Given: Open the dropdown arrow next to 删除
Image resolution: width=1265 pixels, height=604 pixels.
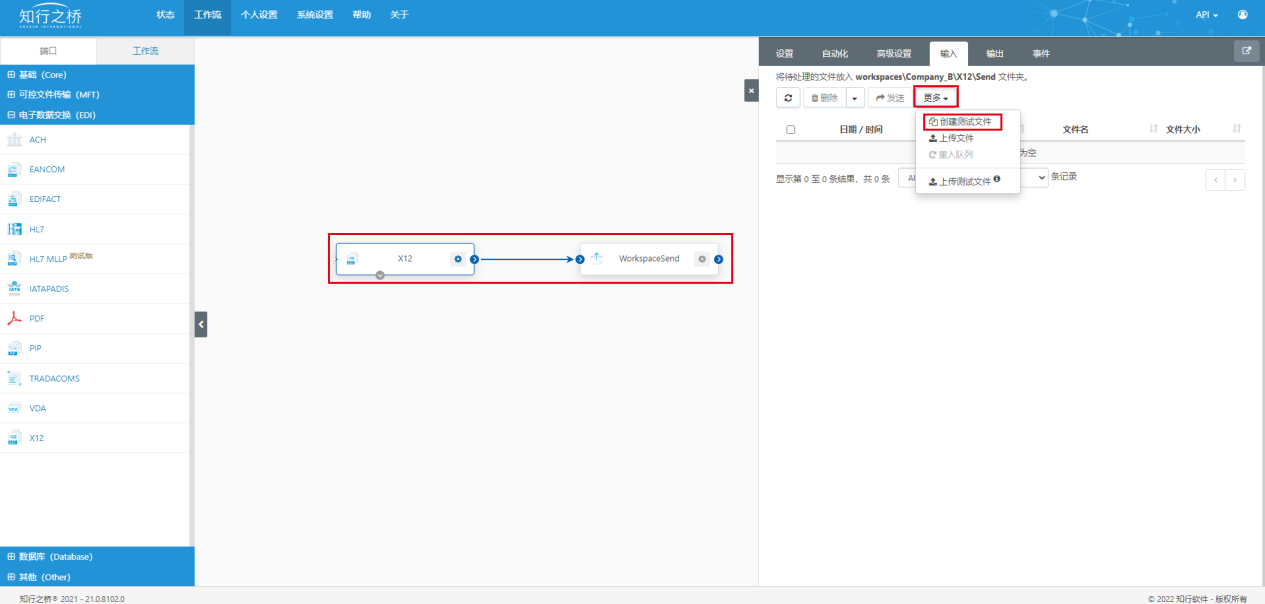Looking at the screenshot, I should [x=854, y=98].
